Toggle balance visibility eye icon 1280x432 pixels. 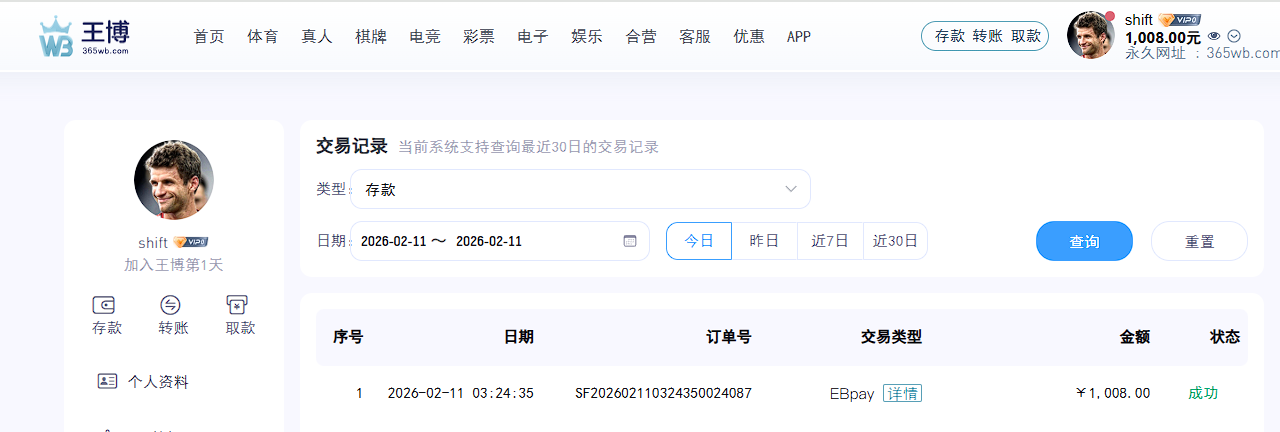[1215, 36]
